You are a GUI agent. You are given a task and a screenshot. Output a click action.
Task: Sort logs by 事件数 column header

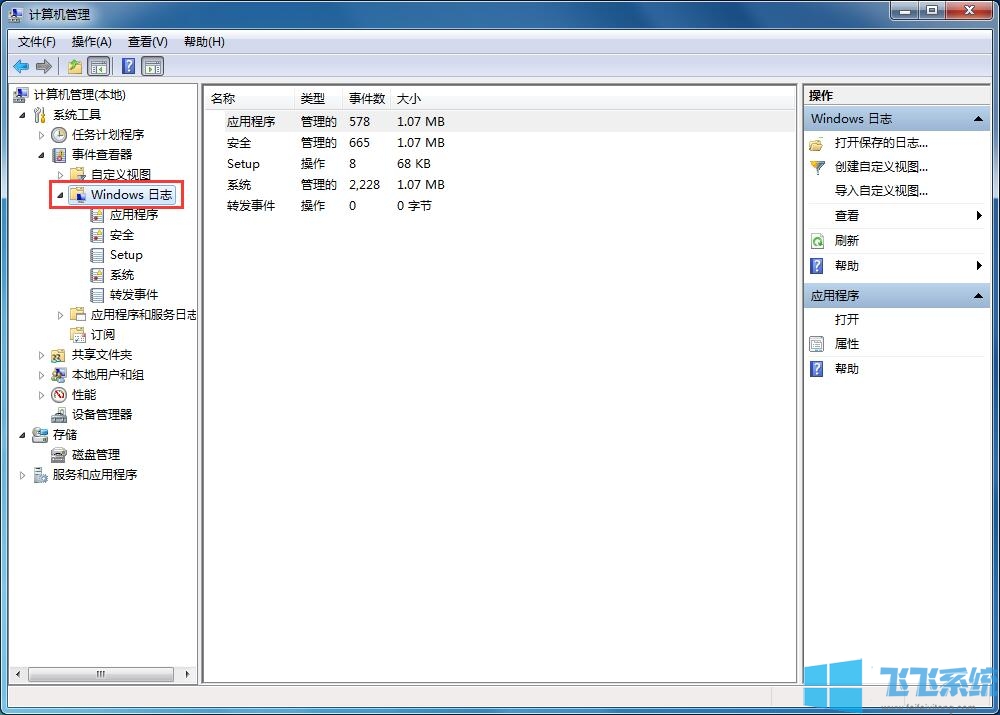pyautogui.click(x=366, y=98)
